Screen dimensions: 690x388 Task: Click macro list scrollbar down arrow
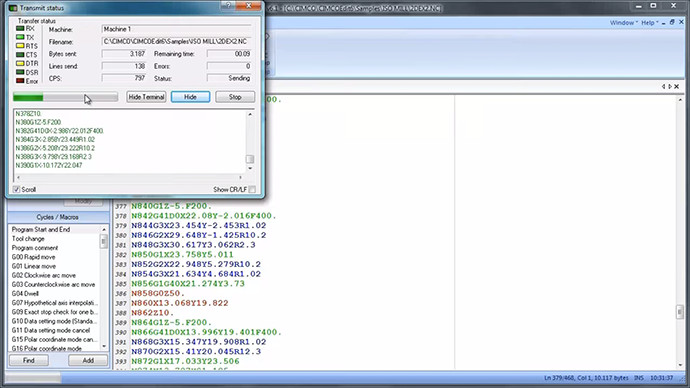coord(104,347)
